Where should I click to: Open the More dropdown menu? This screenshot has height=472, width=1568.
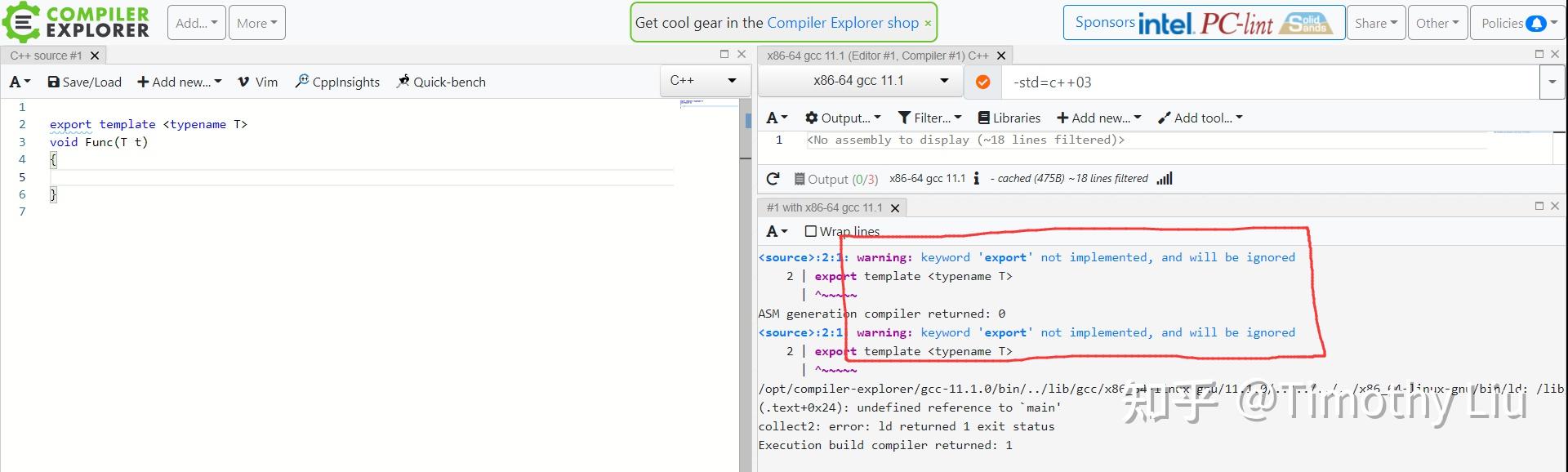pos(257,23)
